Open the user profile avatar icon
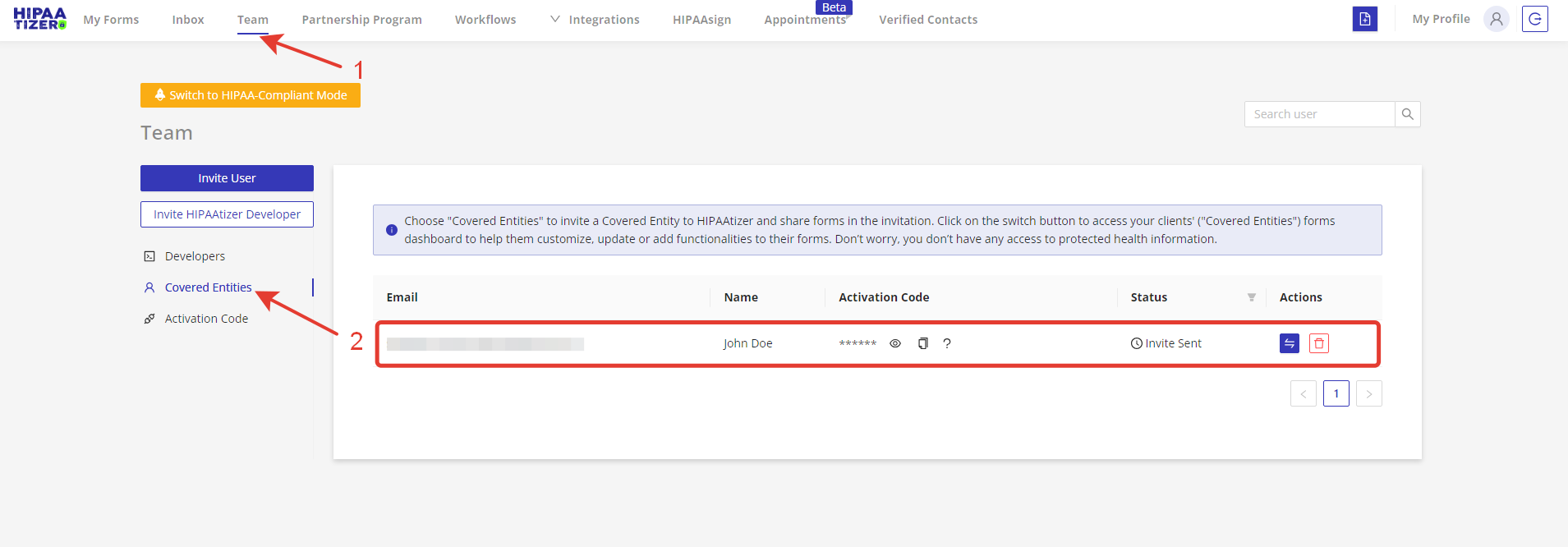1568x547 pixels. pyautogui.click(x=1496, y=19)
